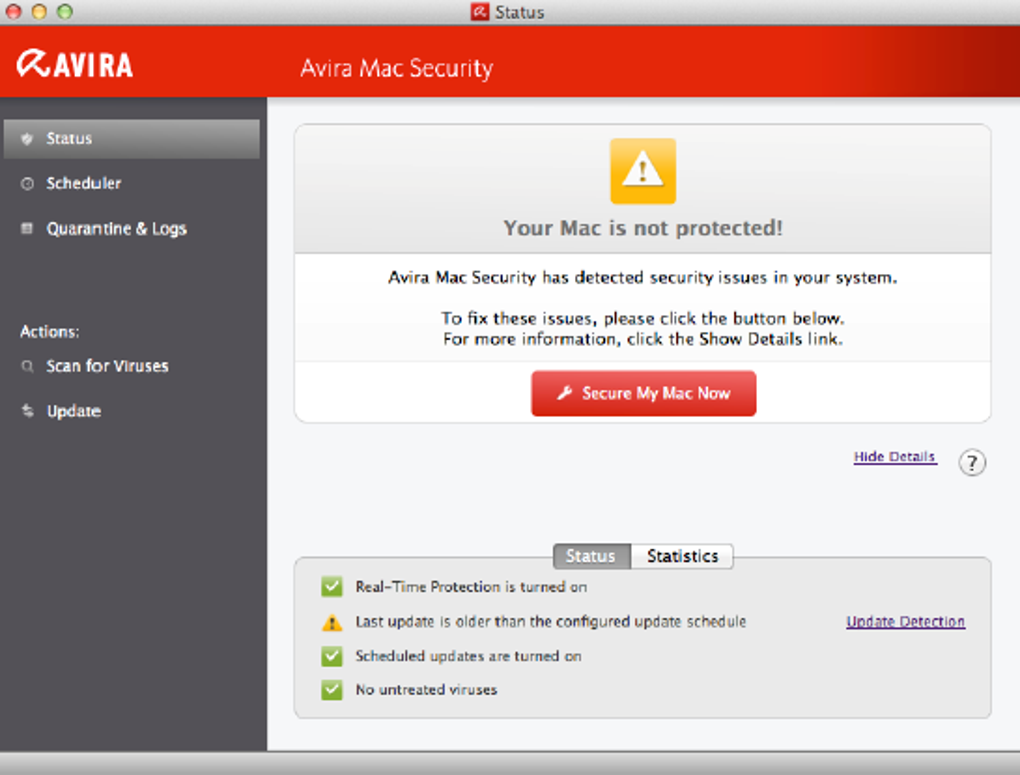Click the Update arrows icon in sidebar
The height and width of the screenshot is (775, 1020).
(27, 412)
